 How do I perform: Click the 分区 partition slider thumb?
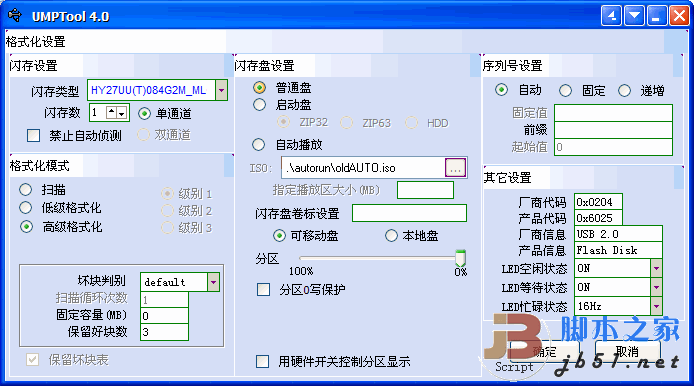click(461, 258)
